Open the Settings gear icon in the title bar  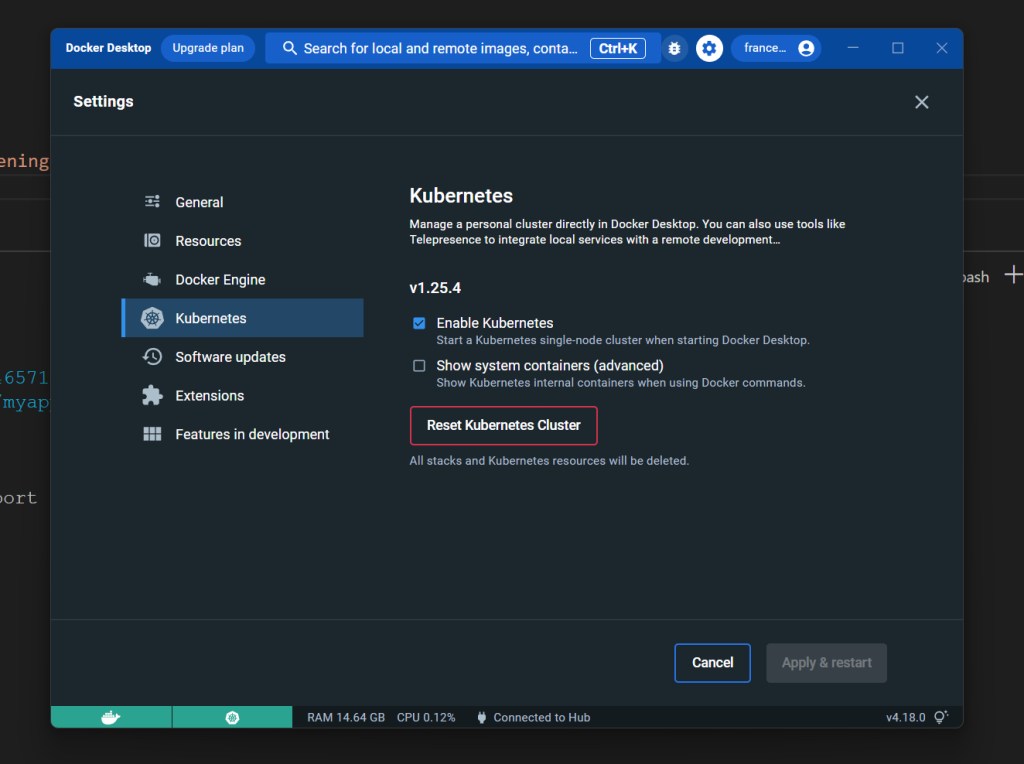(x=709, y=48)
